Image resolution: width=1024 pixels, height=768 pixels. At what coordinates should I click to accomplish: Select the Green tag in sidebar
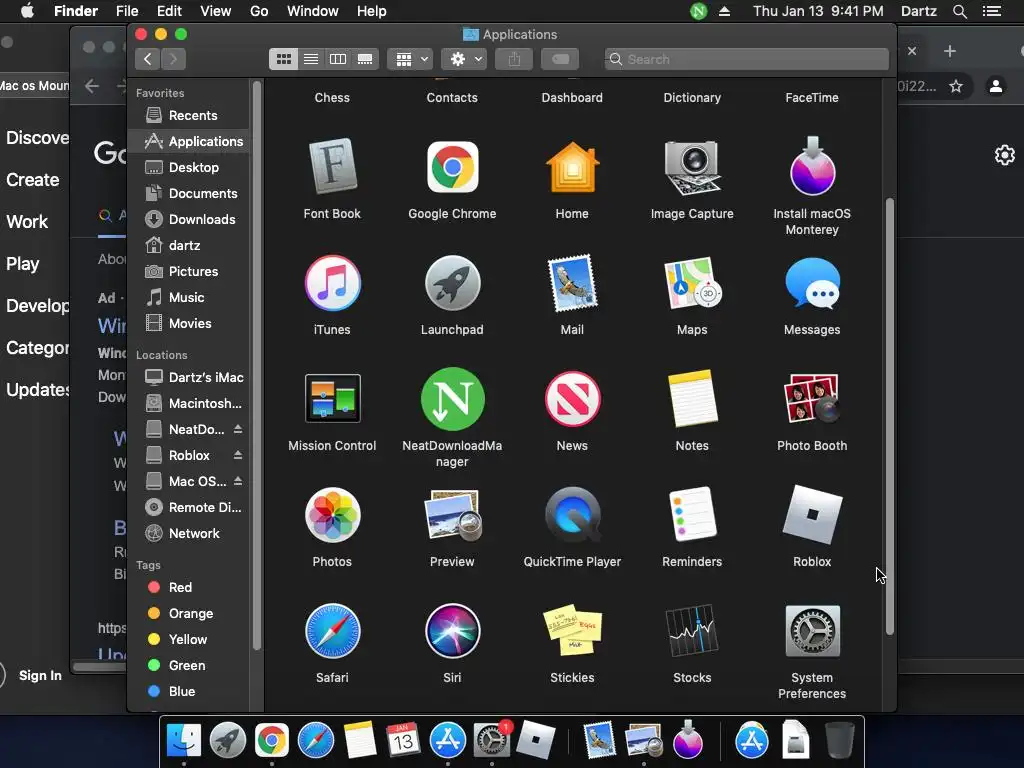[190, 665]
